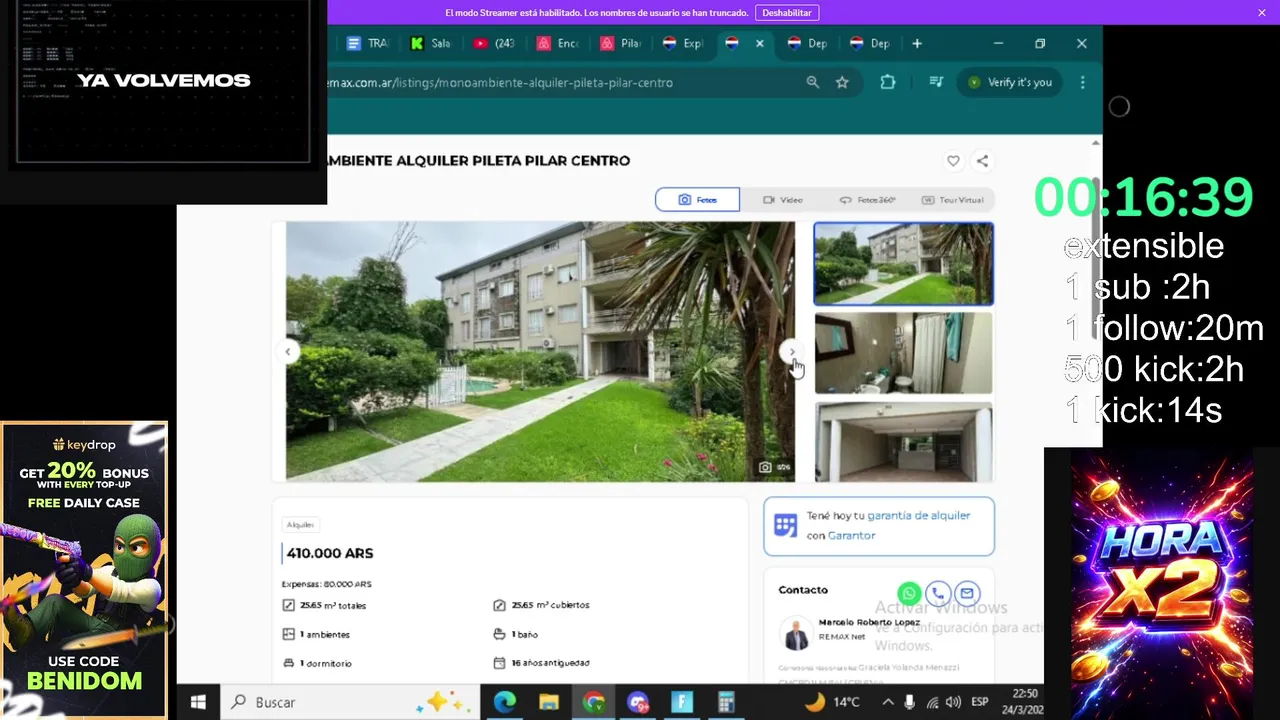Click the Alquiler tag label
This screenshot has width=1280, height=720.
tap(300, 525)
